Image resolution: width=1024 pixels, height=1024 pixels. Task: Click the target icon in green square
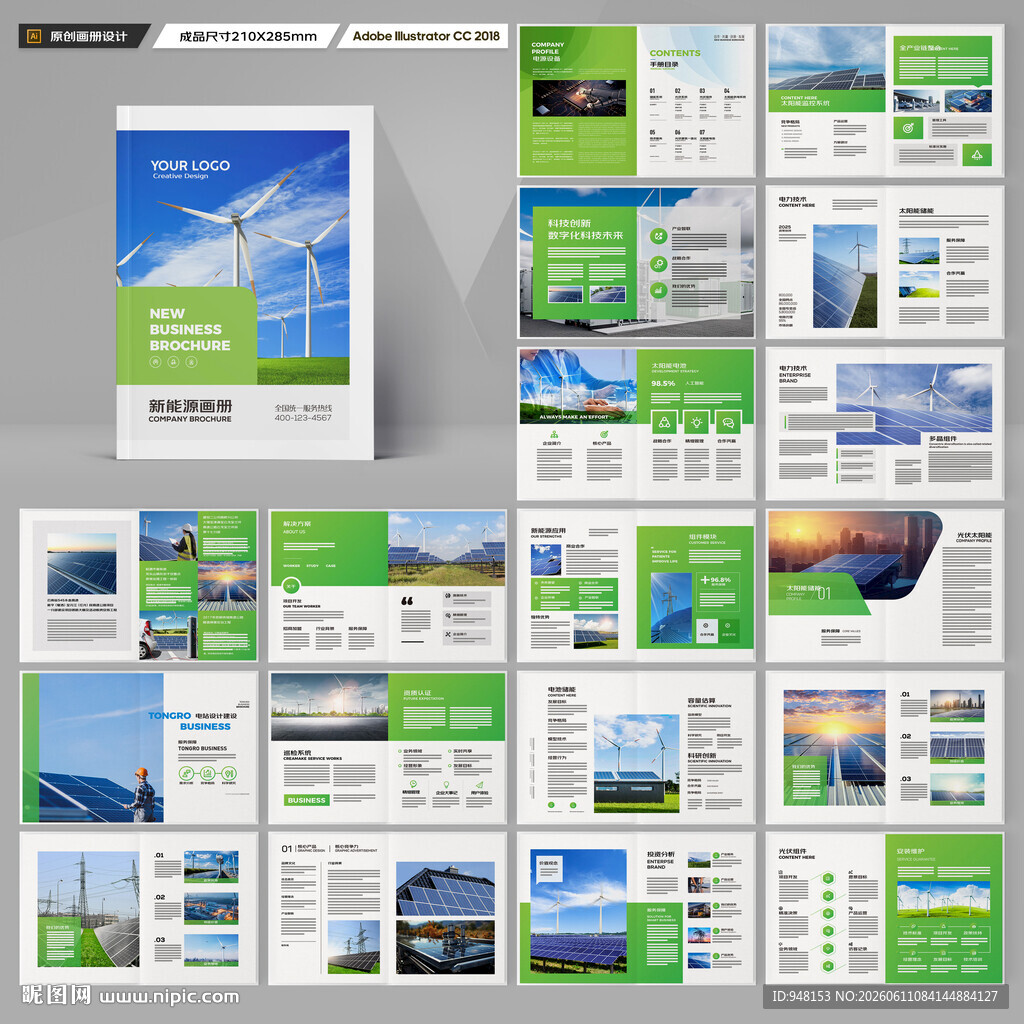coord(908,128)
